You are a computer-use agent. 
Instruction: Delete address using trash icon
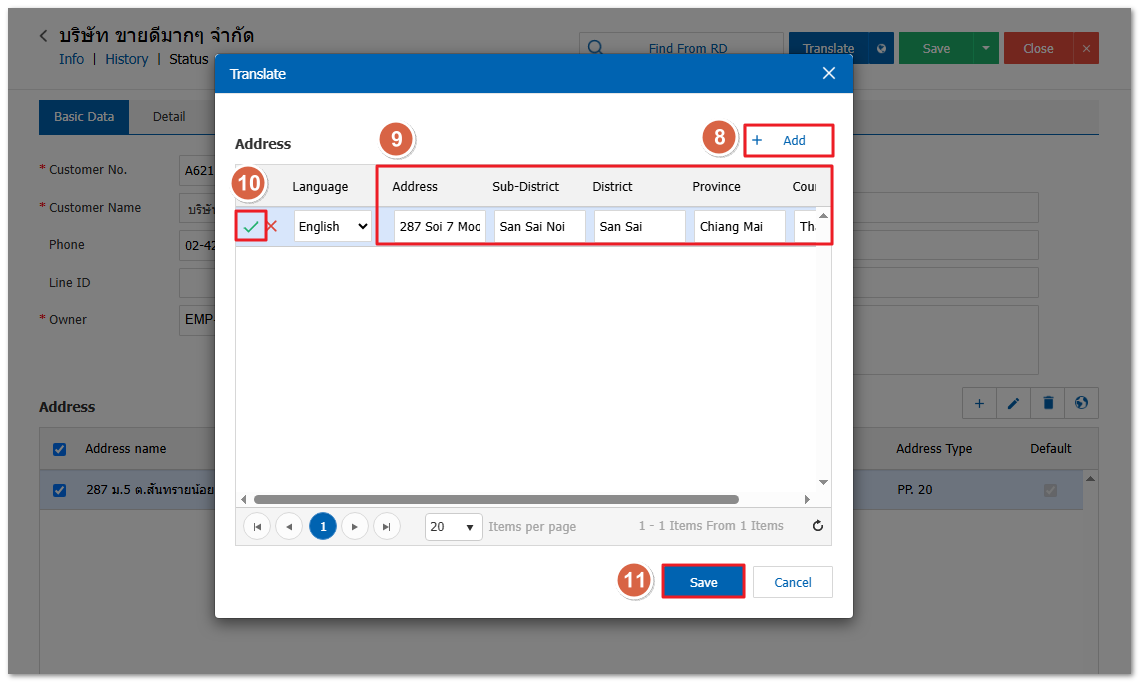[1048, 403]
